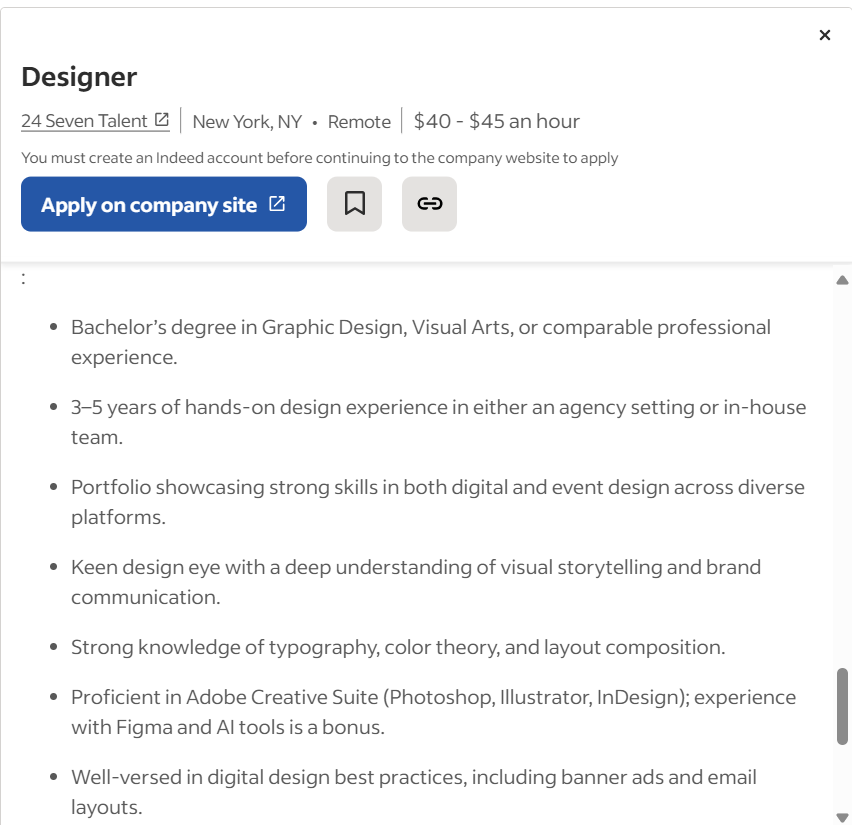852x825 pixels.
Task: Click the scrollbar down arrow
Action: point(842,816)
